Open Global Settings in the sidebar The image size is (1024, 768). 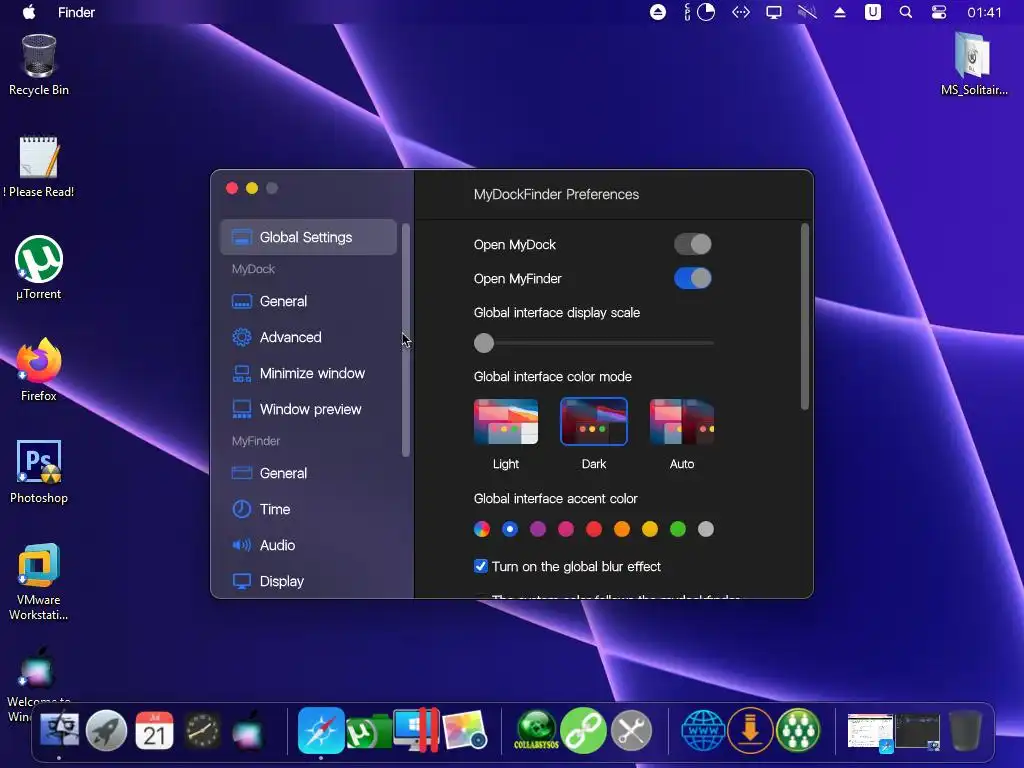click(308, 237)
